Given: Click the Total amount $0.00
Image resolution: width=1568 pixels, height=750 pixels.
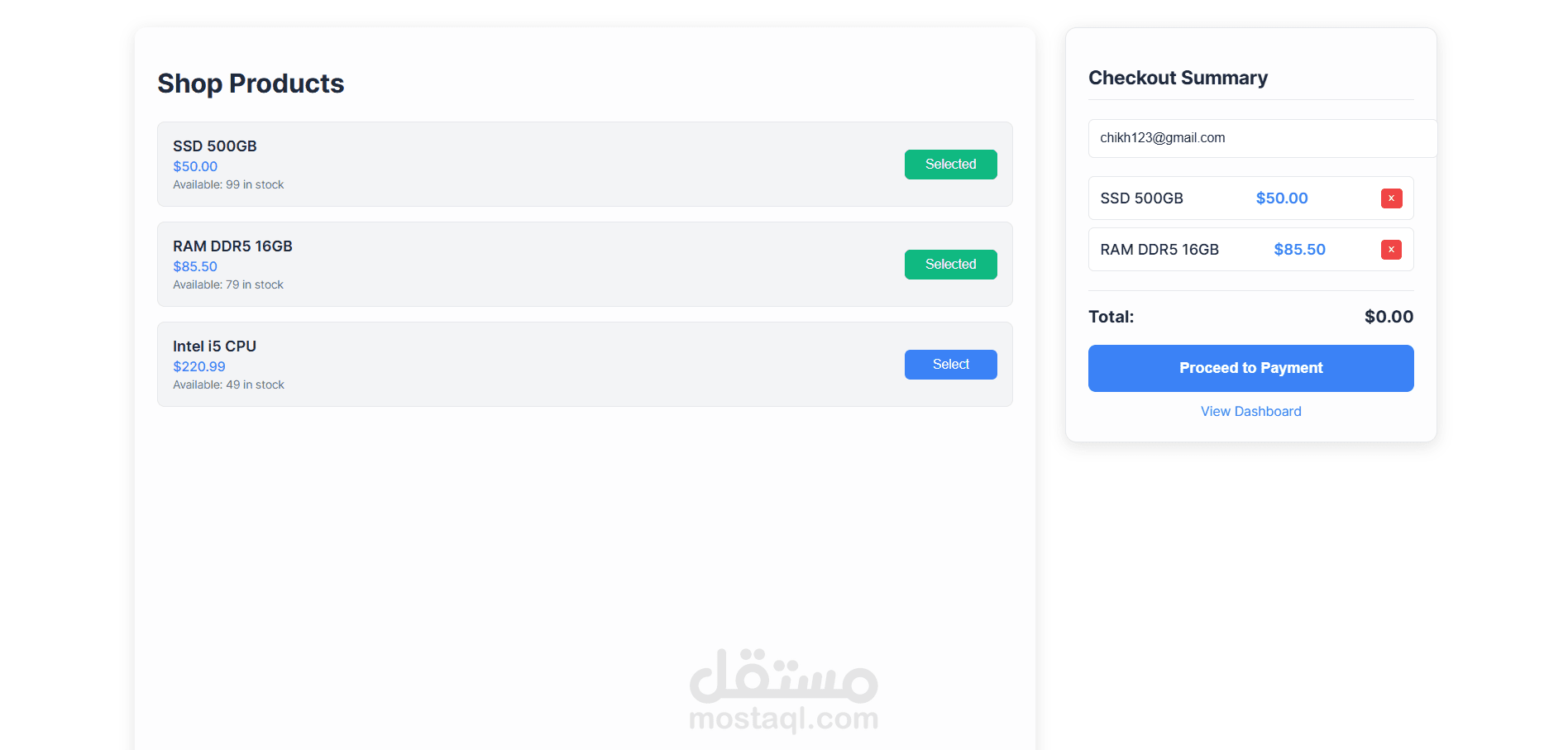Looking at the screenshot, I should tap(1388, 317).
